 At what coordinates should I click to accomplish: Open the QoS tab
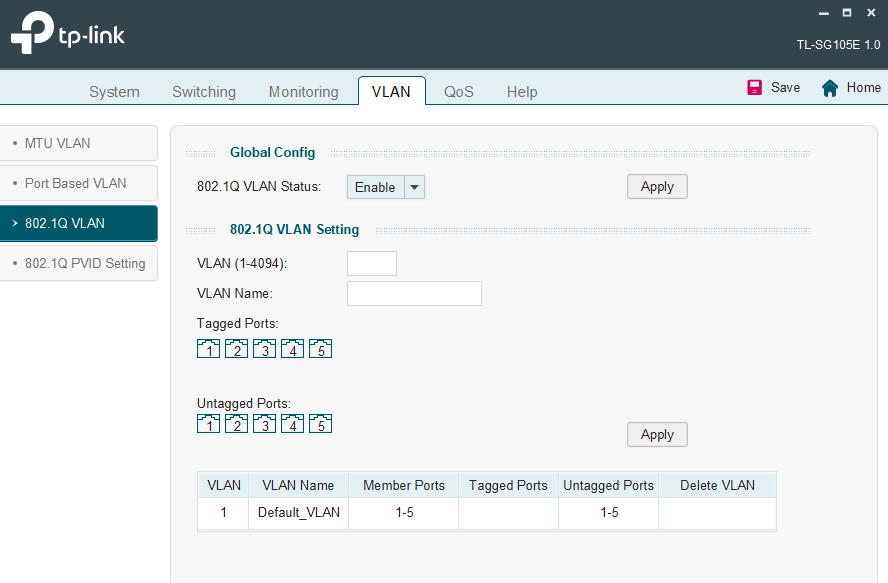click(459, 92)
